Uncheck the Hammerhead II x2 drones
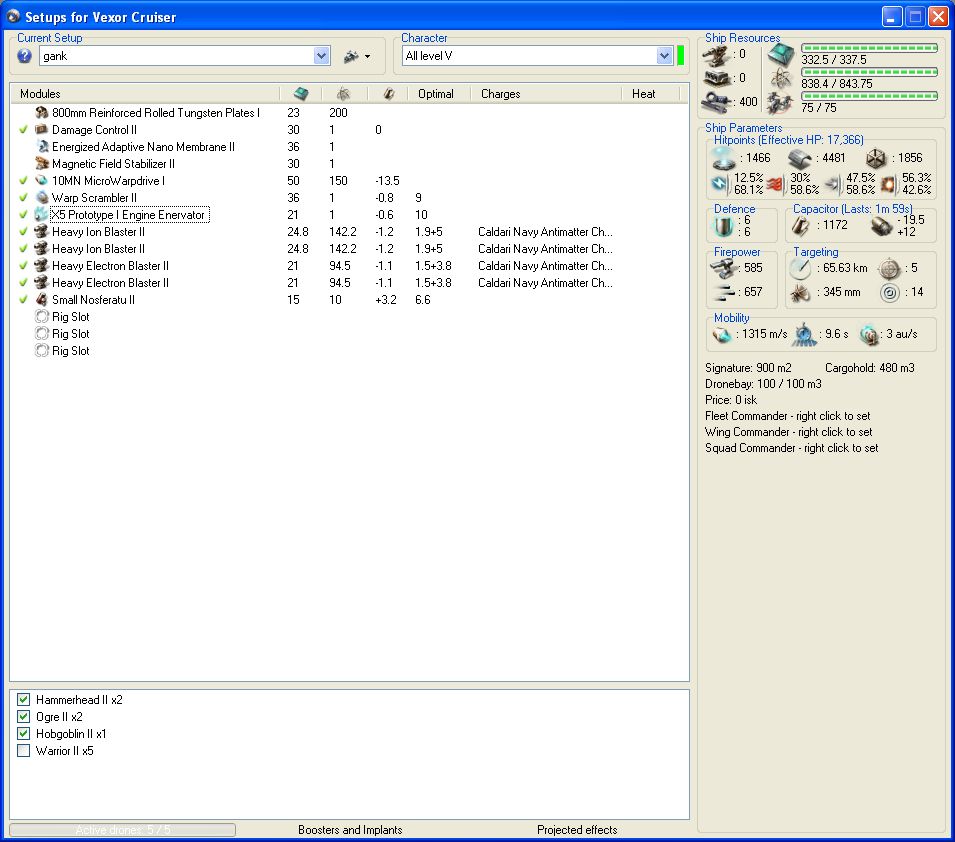This screenshot has width=955, height=842. coord(24,700)
